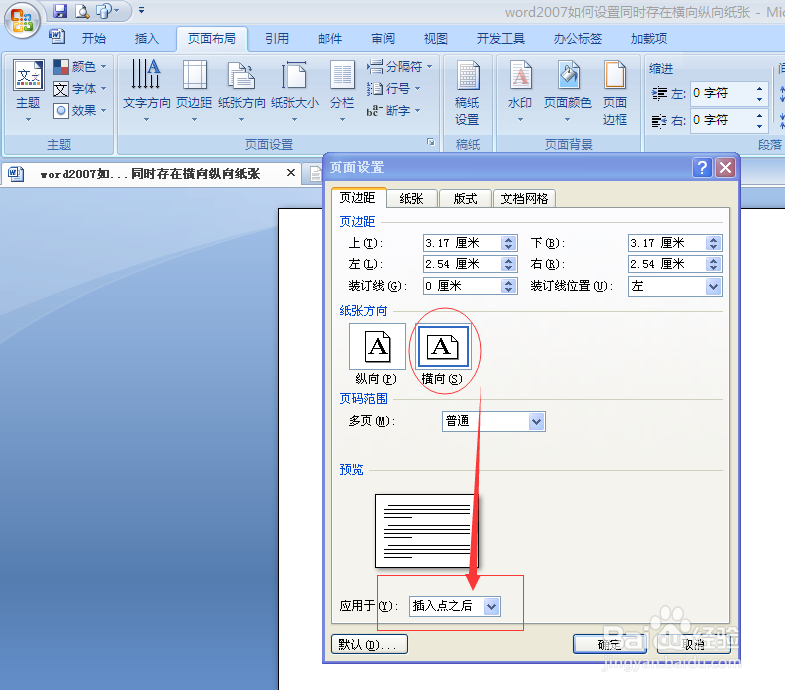Select the Margins (页边距) dialog tab
The image size is (785, 690).
(x=357, y=198)
